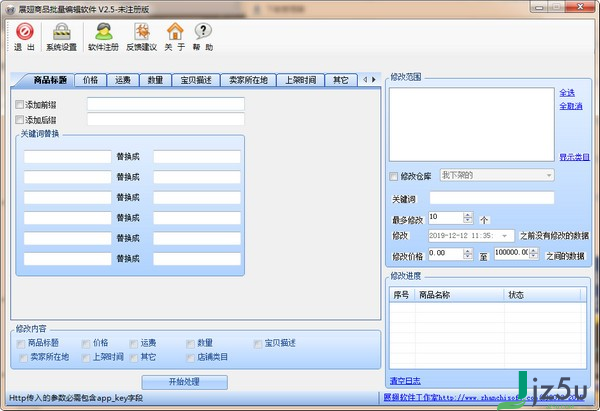Viewport: 600px width, 411px height.
Task: Click first keyword source field
Action: pyautogui.click(x=67, y=157)
